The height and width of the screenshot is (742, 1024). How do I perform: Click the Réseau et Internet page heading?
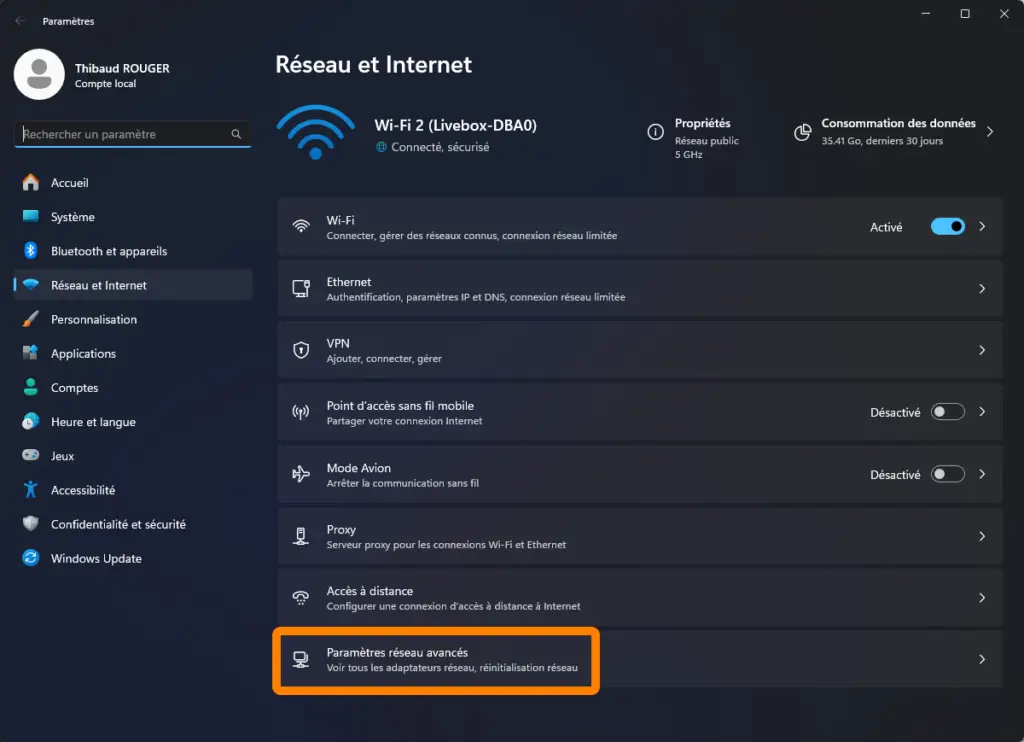374,65
